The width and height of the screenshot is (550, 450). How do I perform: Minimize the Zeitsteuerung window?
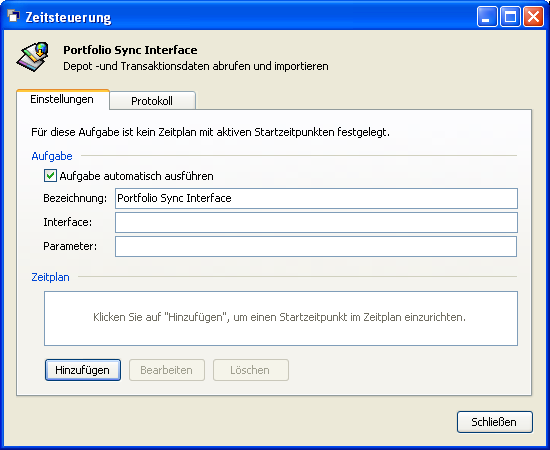click(487, 16)
